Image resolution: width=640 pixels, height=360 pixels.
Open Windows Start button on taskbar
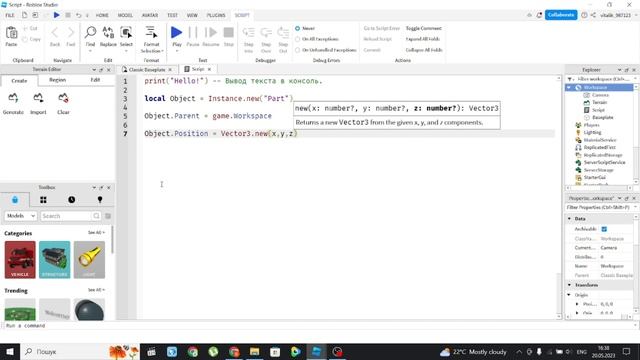10,351
